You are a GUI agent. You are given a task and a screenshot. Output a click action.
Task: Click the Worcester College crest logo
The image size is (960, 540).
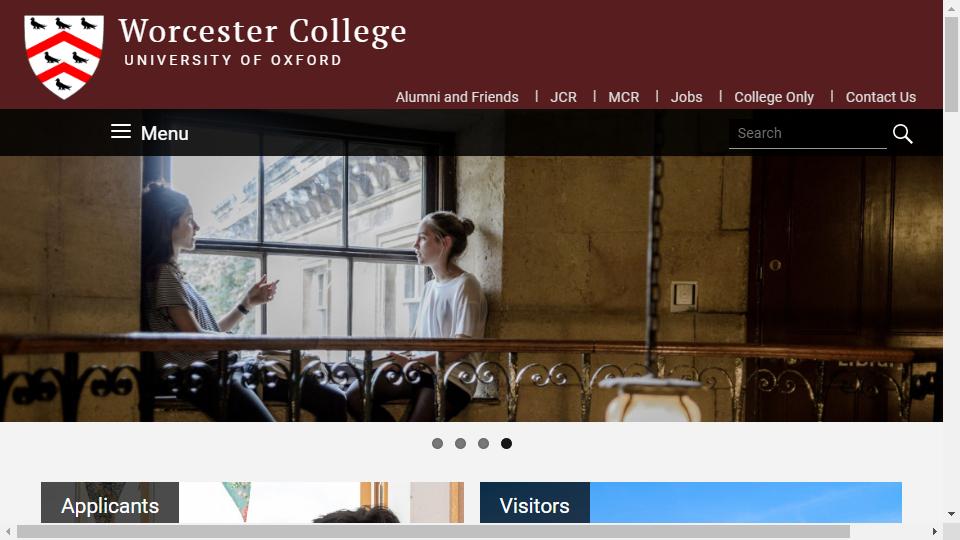(64, 57)
